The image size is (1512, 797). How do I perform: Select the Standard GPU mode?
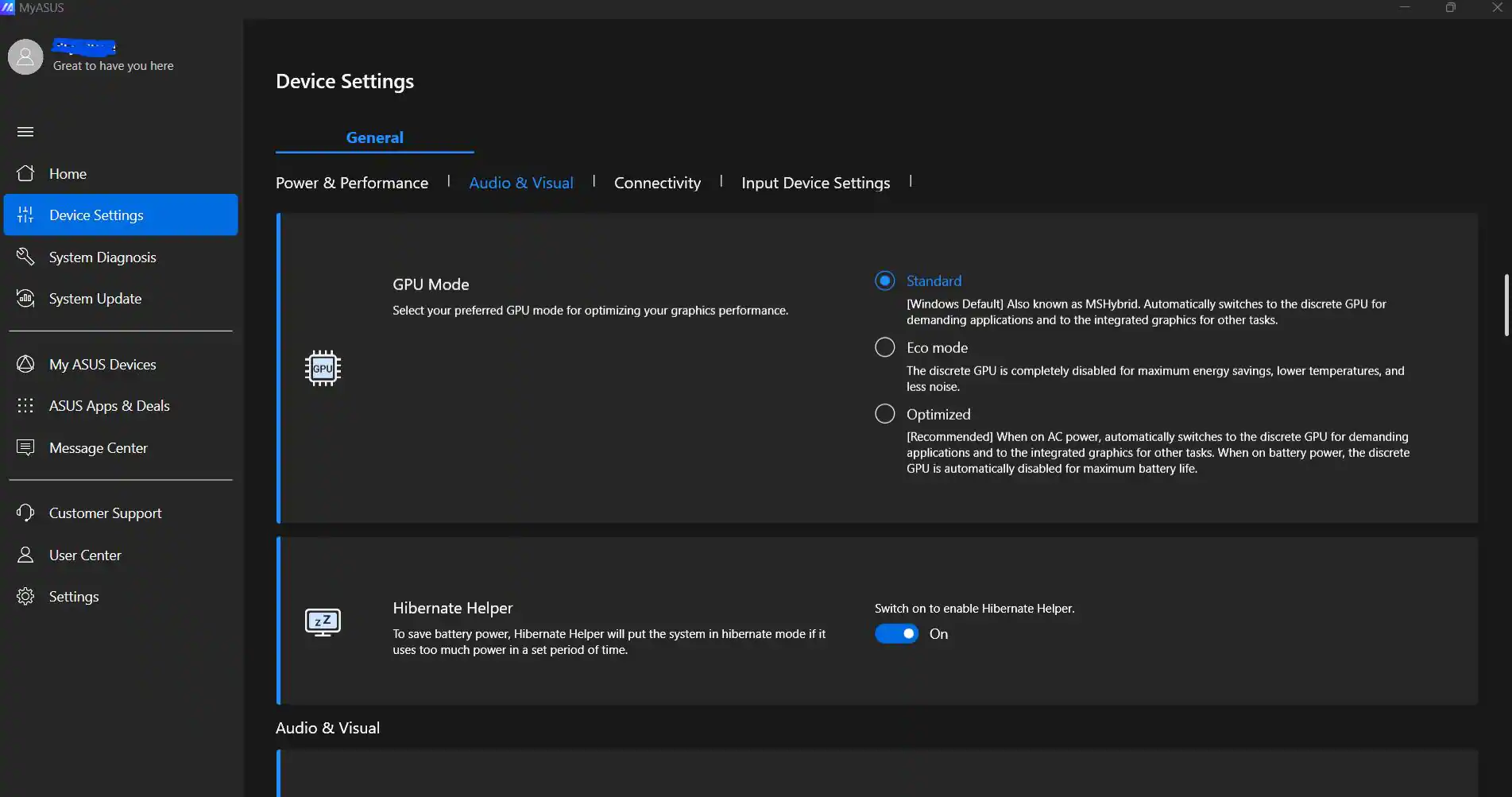click(x=884, y=280)
